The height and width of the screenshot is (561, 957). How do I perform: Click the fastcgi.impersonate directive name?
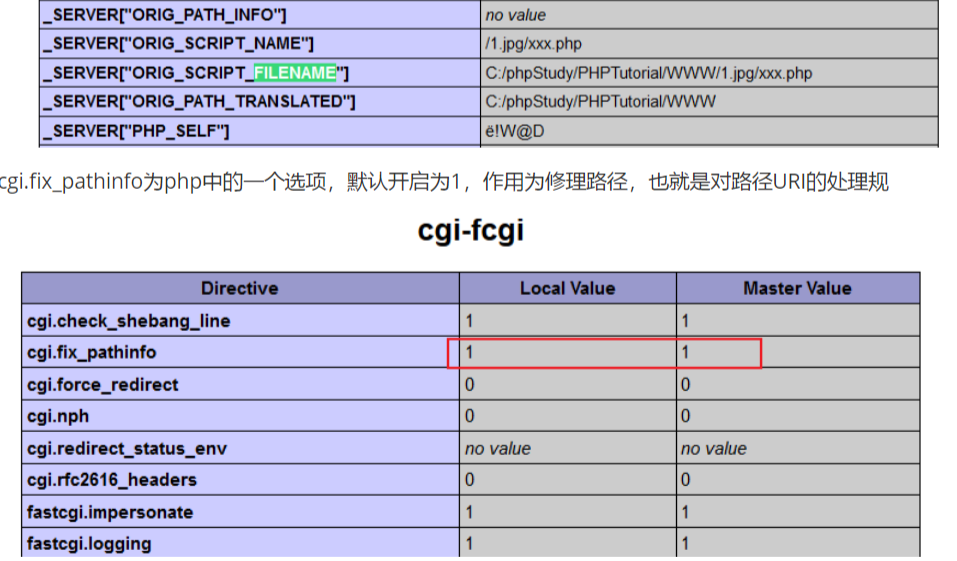[110, 512]
